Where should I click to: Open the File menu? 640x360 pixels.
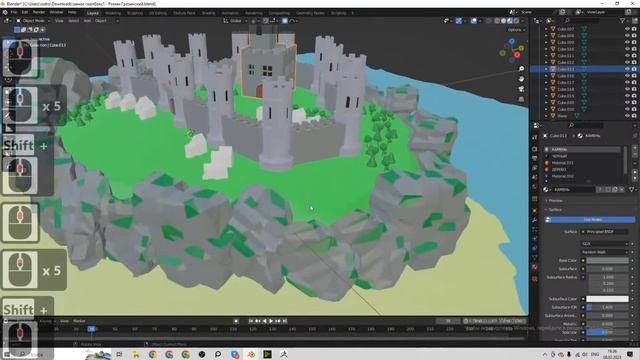14,12
